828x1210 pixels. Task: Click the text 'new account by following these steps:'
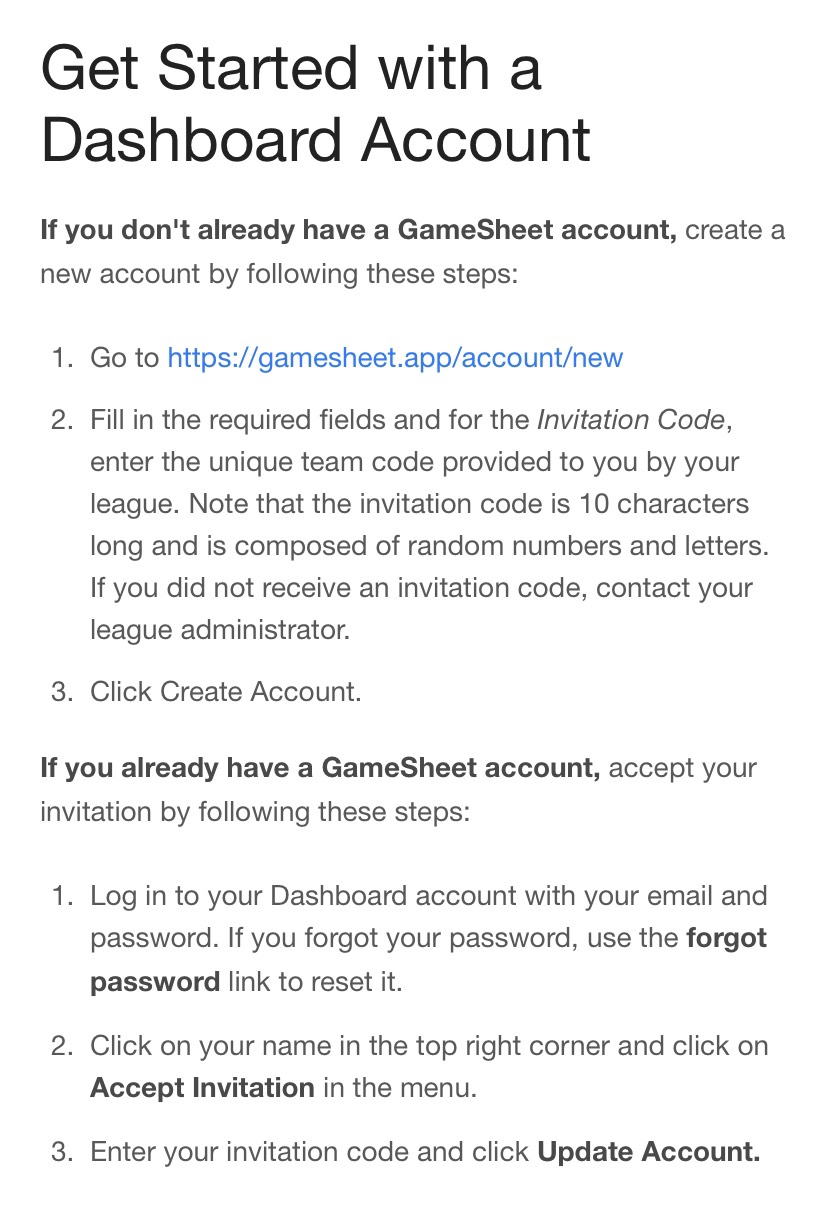click(279, 273)
